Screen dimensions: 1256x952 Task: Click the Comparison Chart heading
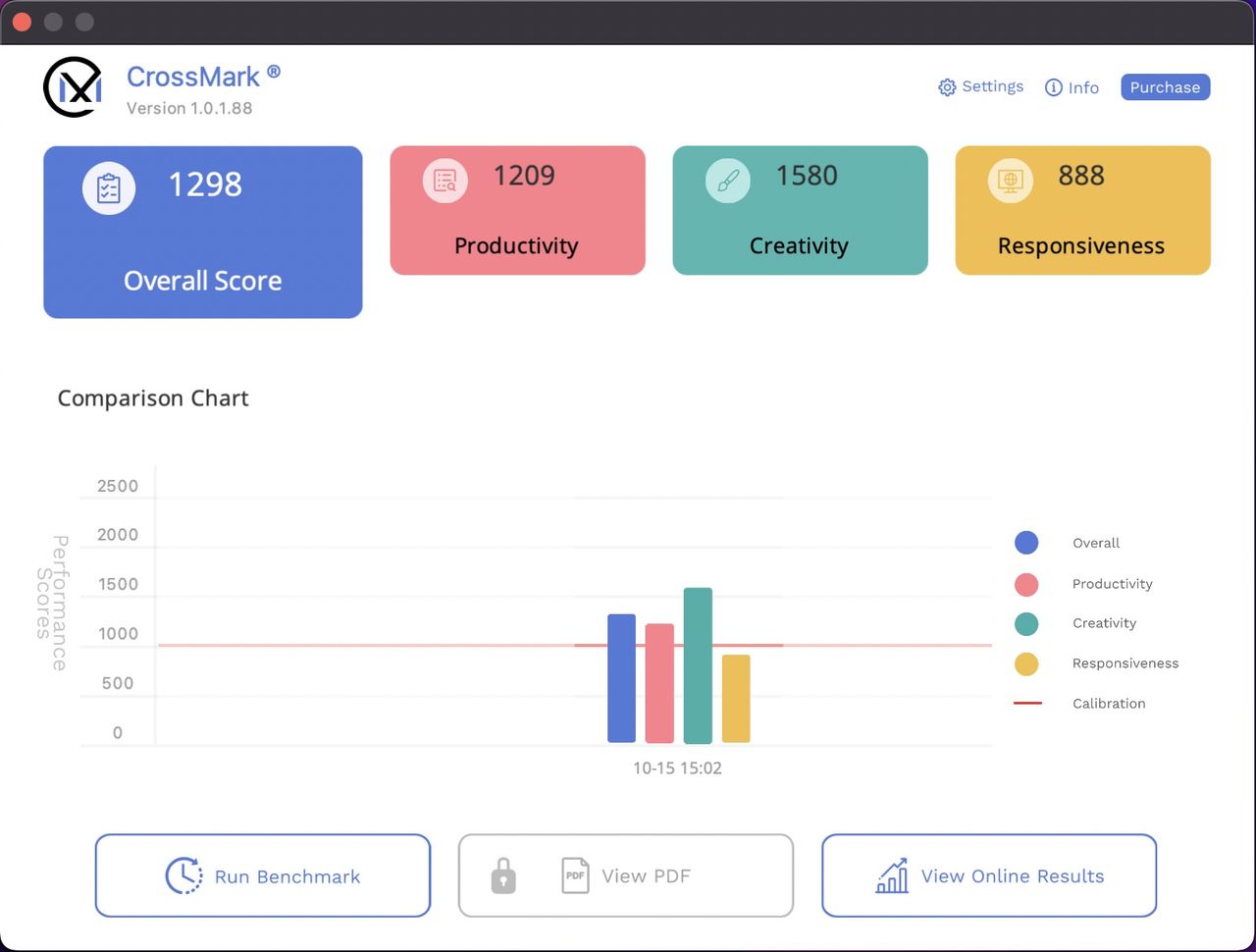pos(153,398)
